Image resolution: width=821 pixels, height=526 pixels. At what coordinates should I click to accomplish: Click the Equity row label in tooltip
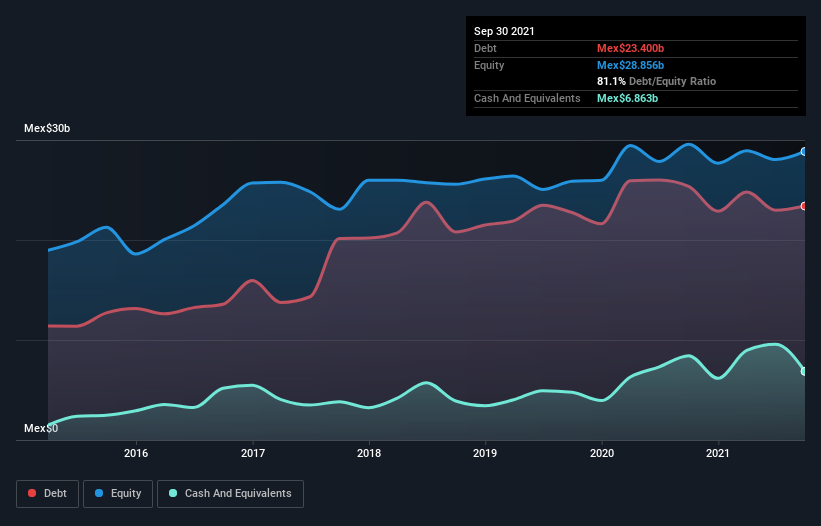coord(489,65)
